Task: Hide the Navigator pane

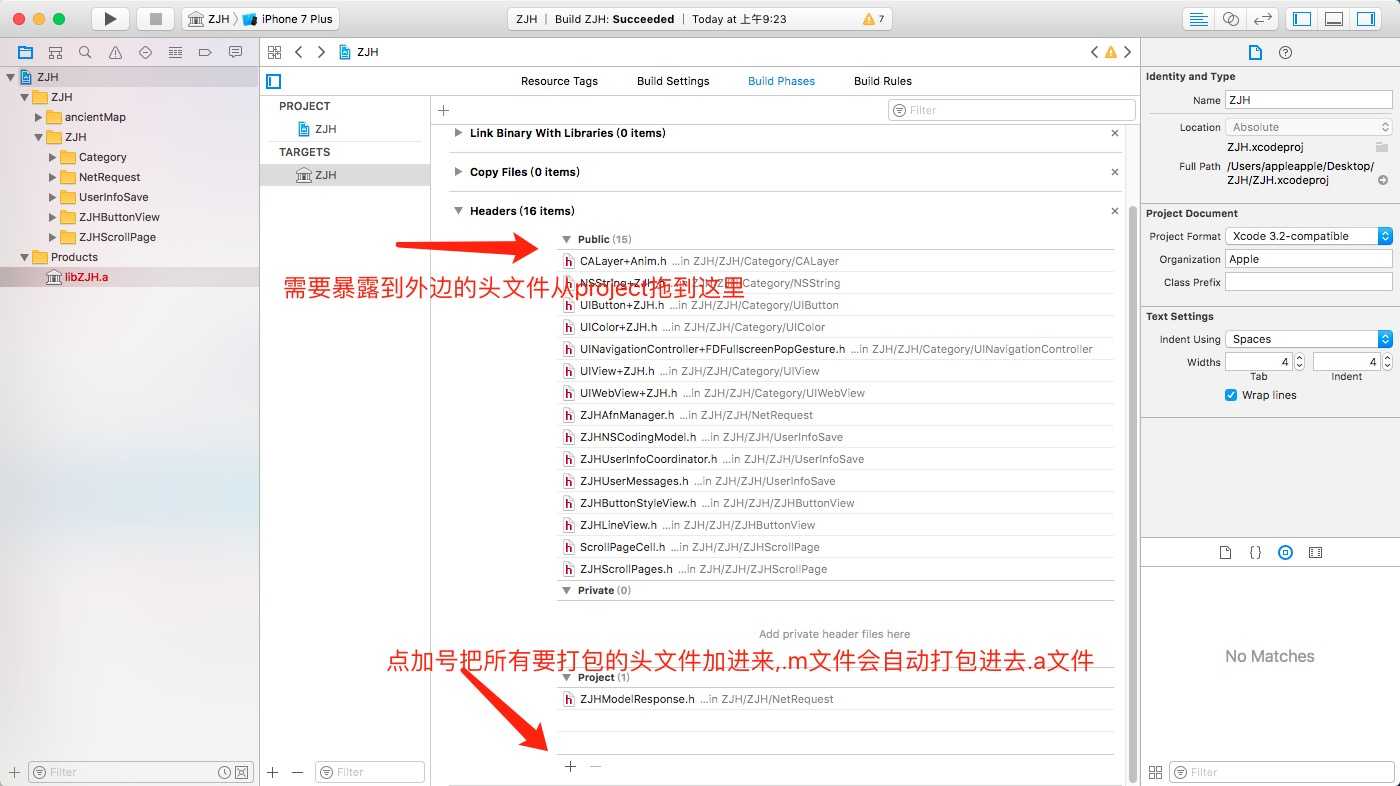Action: [1301, 19]
